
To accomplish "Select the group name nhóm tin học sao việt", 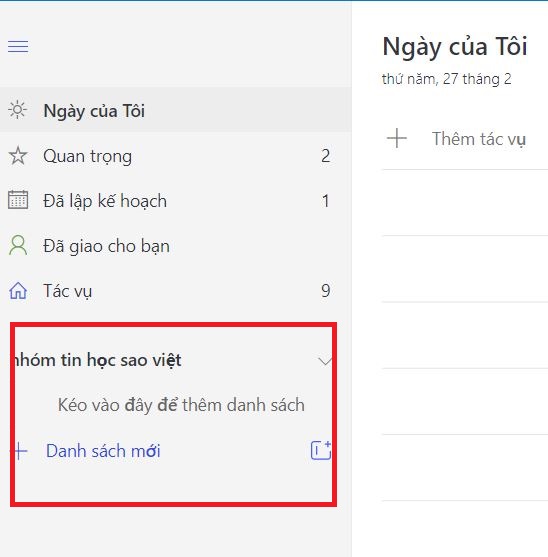I will click(97, 360).
